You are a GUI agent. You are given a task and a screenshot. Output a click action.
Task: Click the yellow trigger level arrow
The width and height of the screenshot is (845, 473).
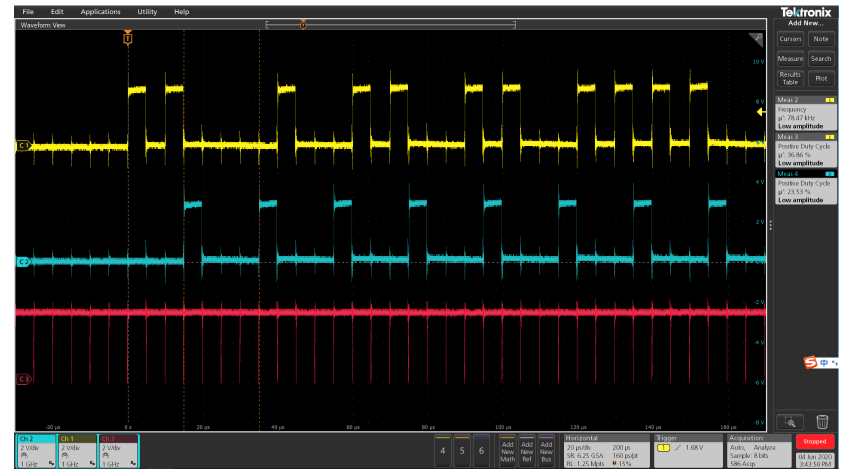761,112
